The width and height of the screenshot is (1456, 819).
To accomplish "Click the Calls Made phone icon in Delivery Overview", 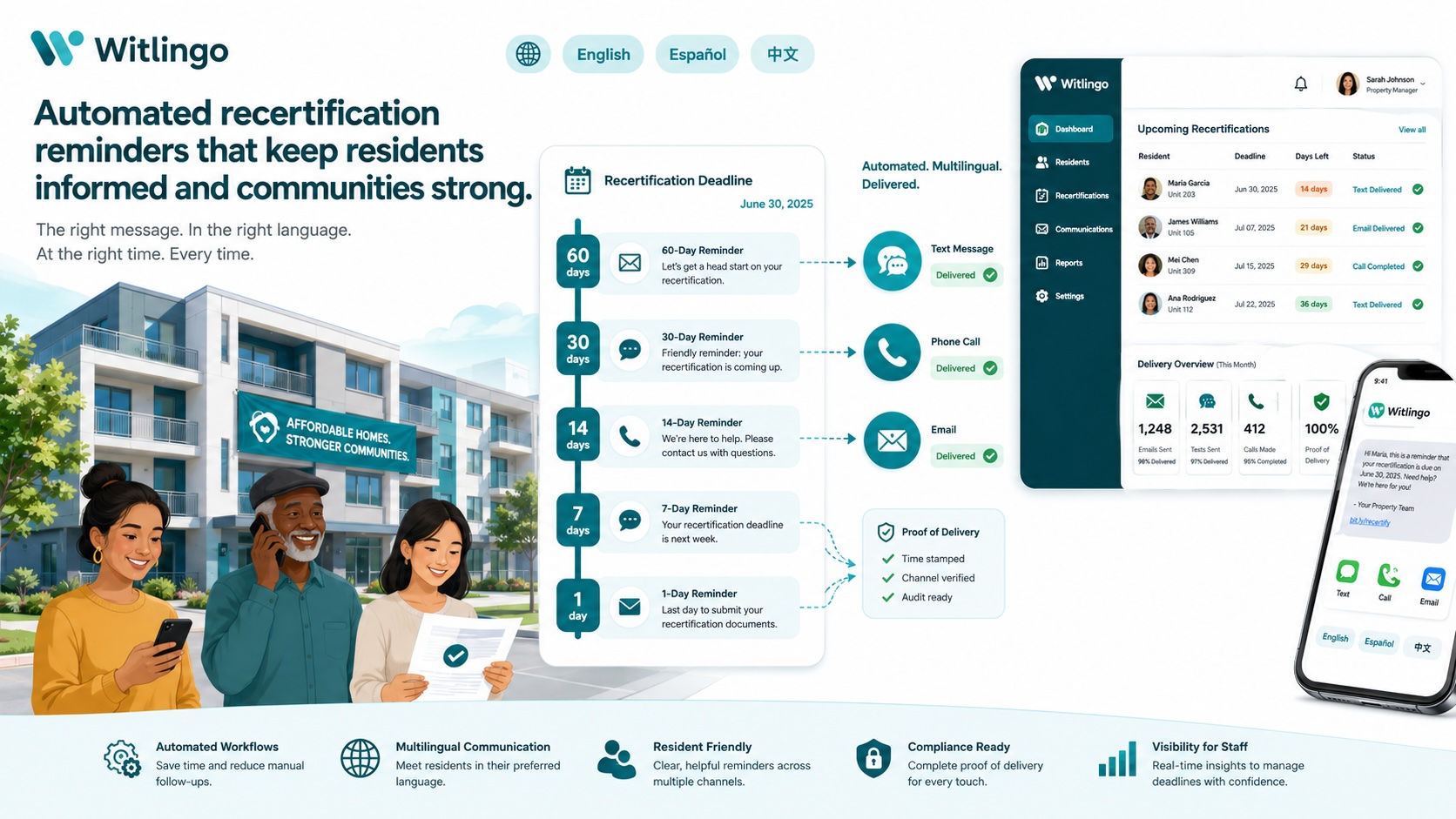I will [1256, 401].
